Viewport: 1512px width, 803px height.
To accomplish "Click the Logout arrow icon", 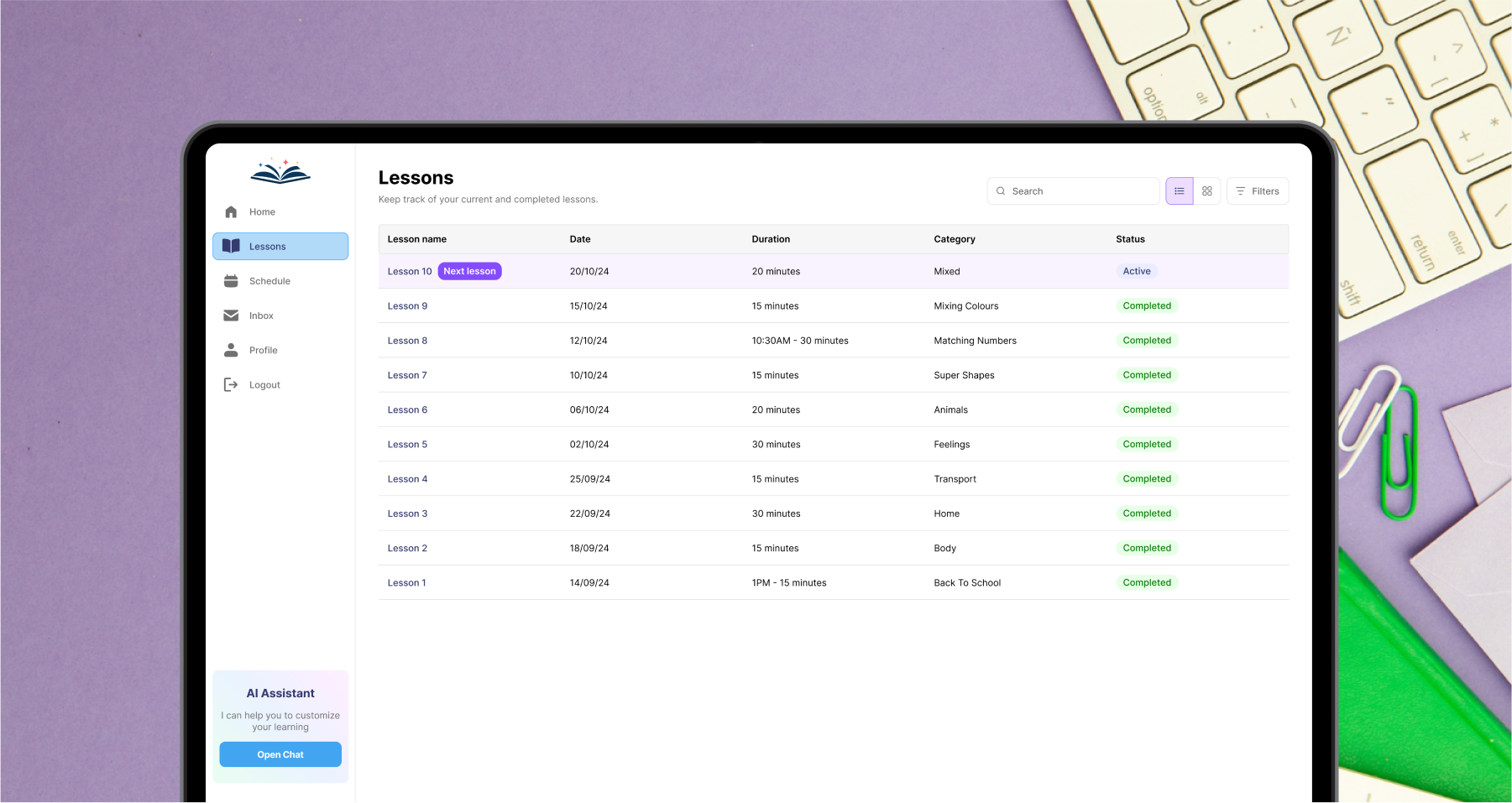I will 231,385.
